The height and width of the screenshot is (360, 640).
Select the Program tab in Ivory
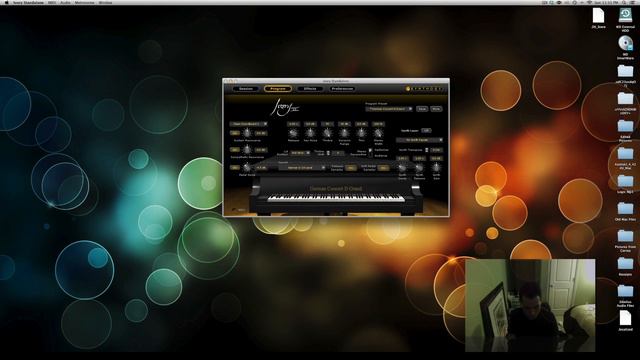tap(278, 89)
